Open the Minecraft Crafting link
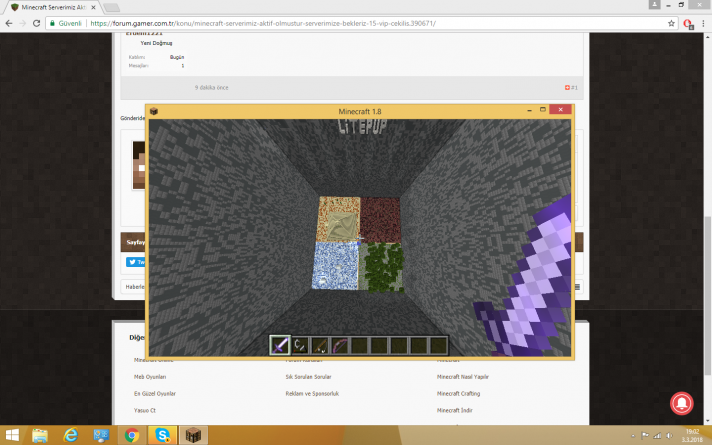 tap(458, 394)
